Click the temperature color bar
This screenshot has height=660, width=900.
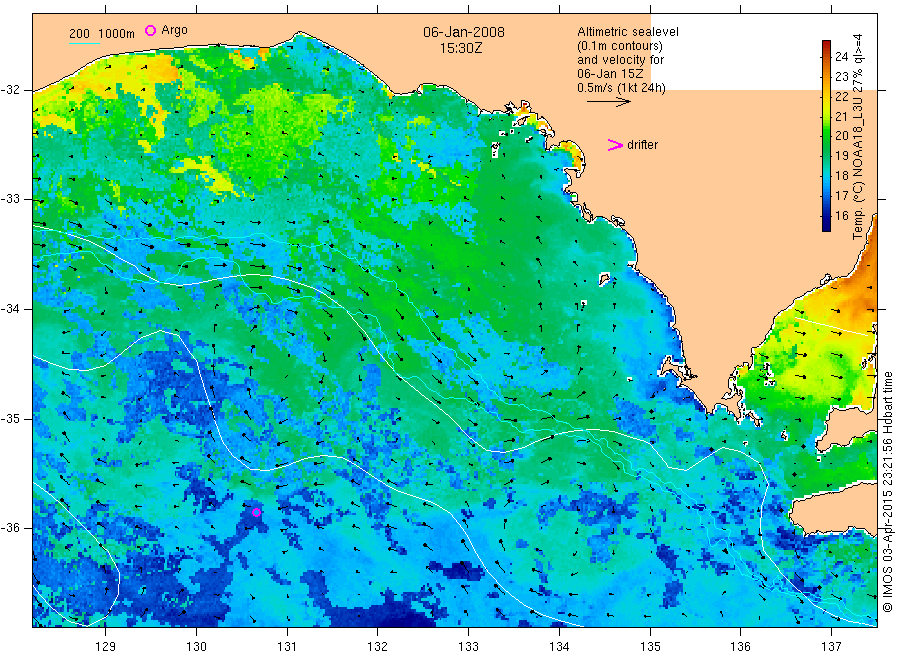[x=826, y=136]
